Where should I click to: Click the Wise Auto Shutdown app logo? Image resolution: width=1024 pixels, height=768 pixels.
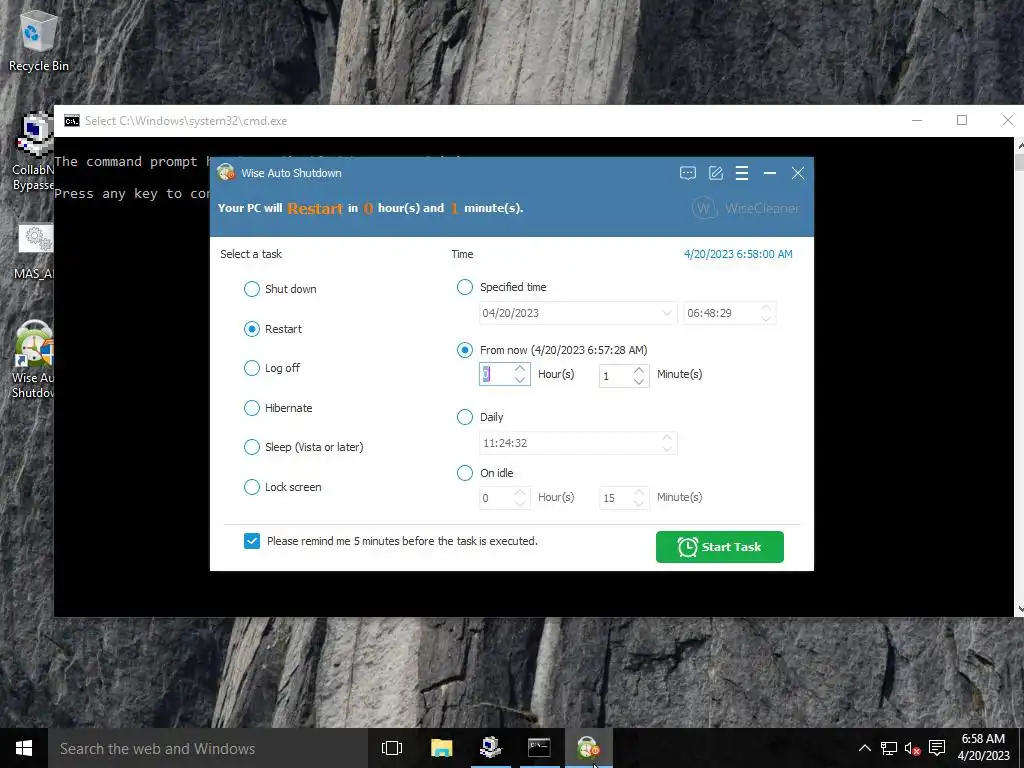click(226, 173)
